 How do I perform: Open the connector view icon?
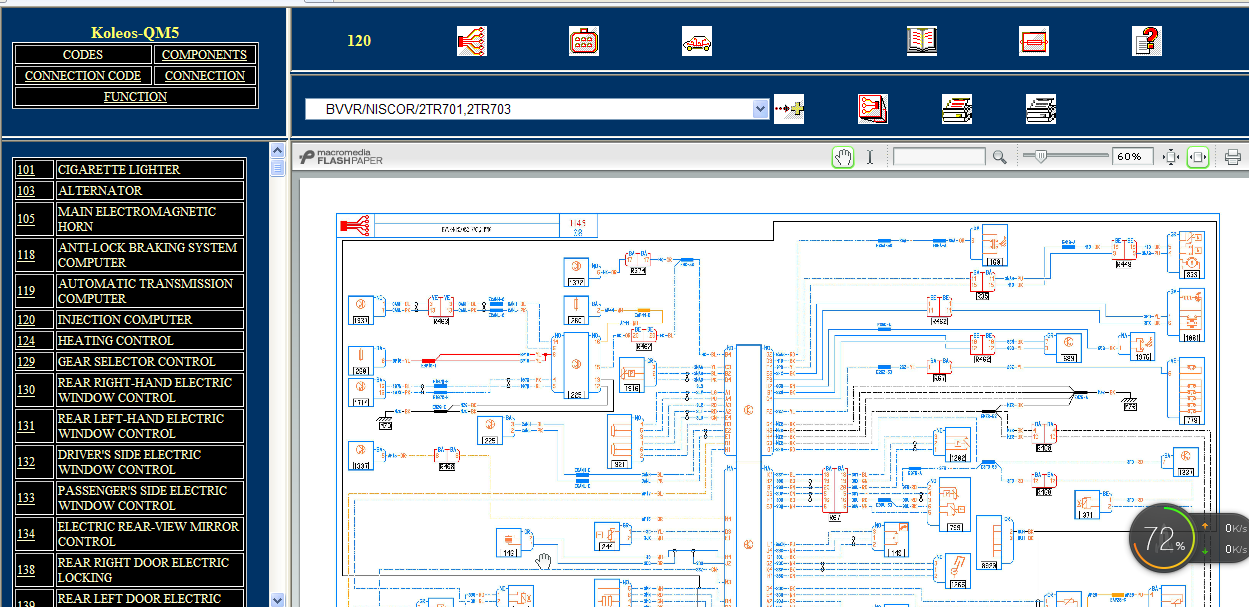click(584, 41)
